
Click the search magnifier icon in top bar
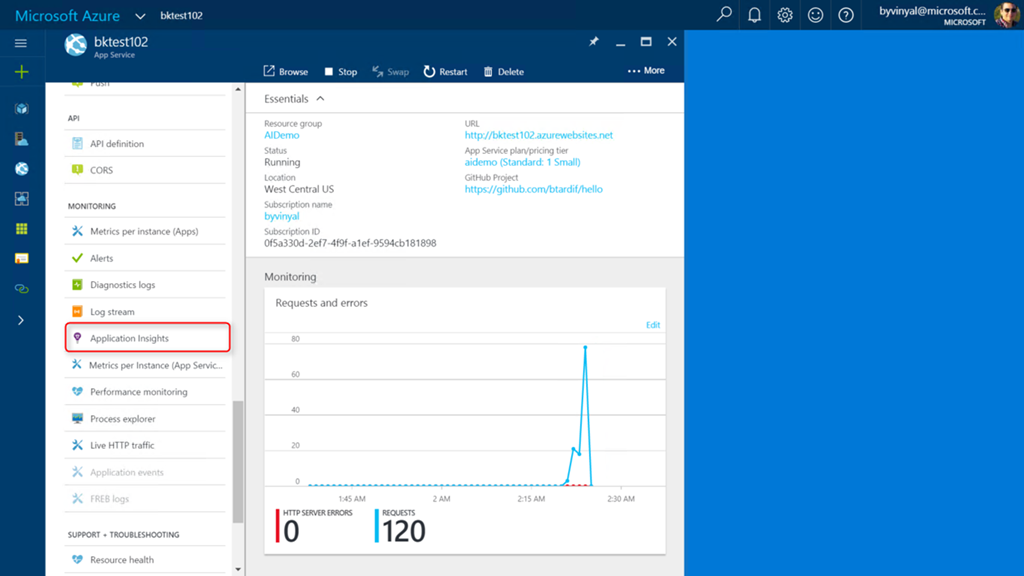tap(724, 14)
